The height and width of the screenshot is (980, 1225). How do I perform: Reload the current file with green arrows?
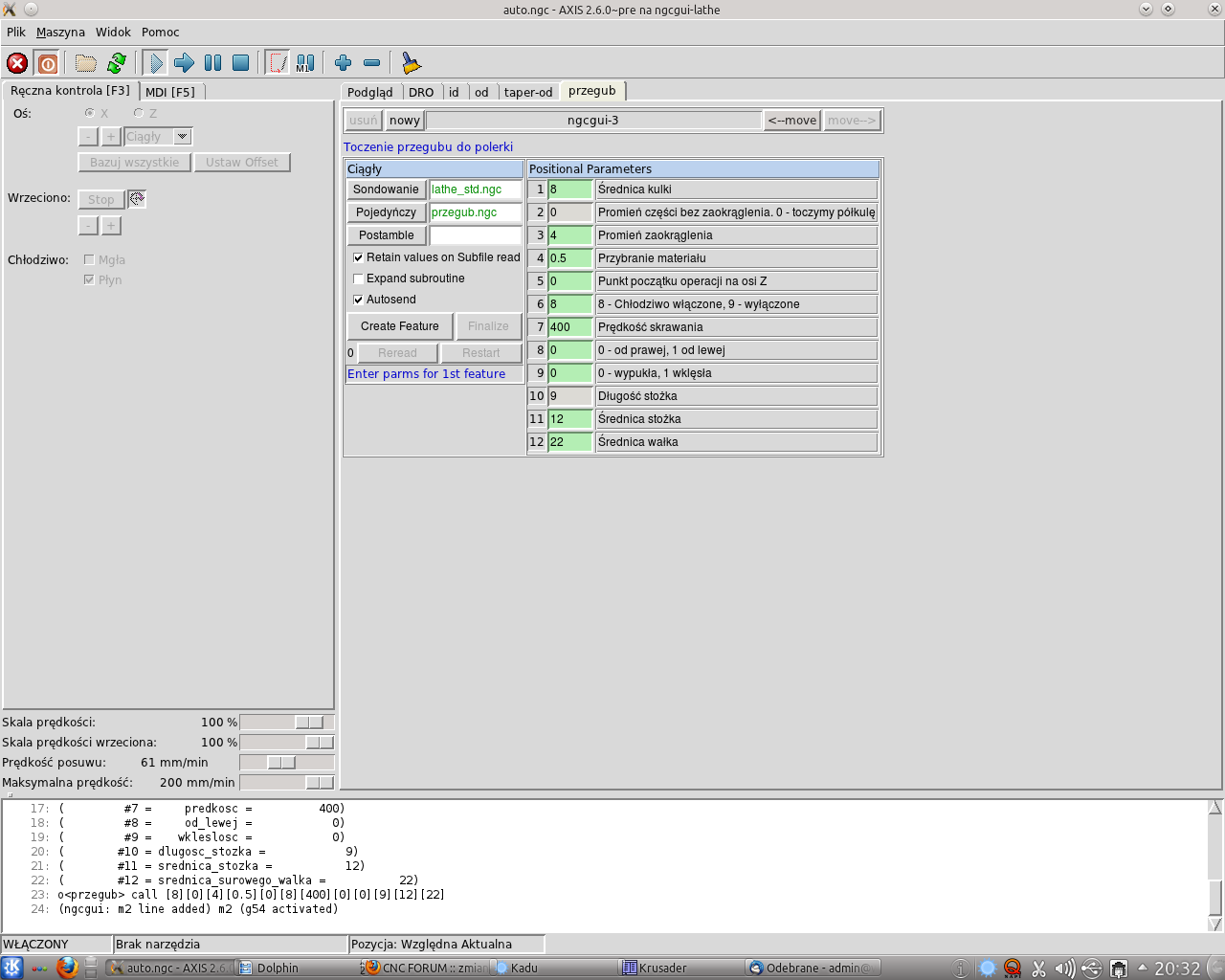(x=117, y=63)
